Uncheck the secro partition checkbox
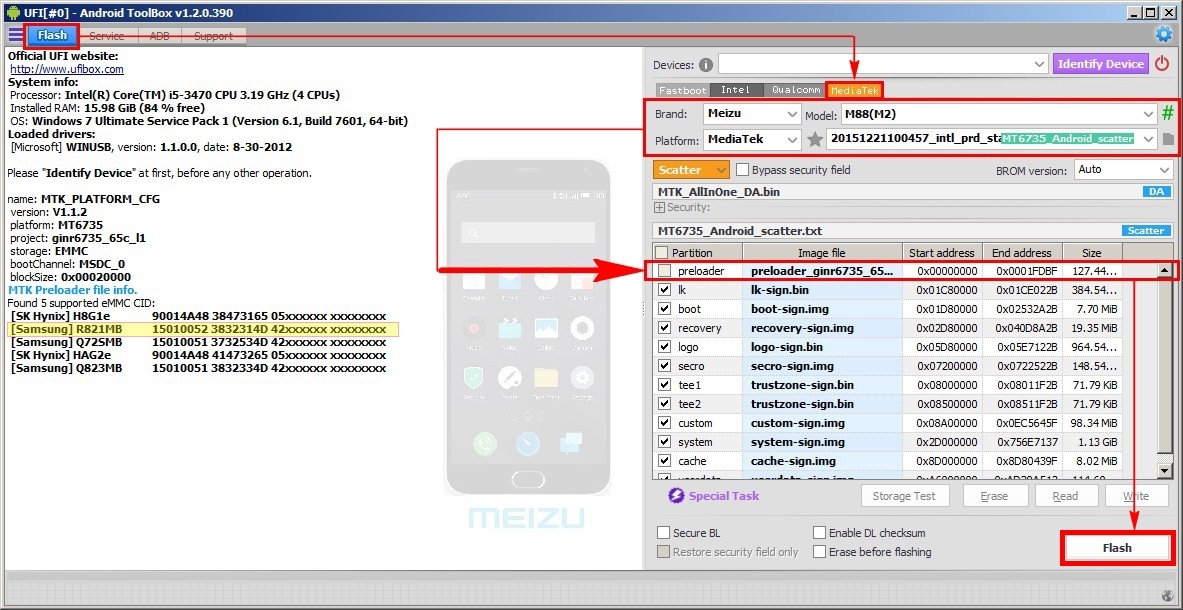Image resolution: width=1183 pixels, height=610 pixels. click(x=664, y=366)
